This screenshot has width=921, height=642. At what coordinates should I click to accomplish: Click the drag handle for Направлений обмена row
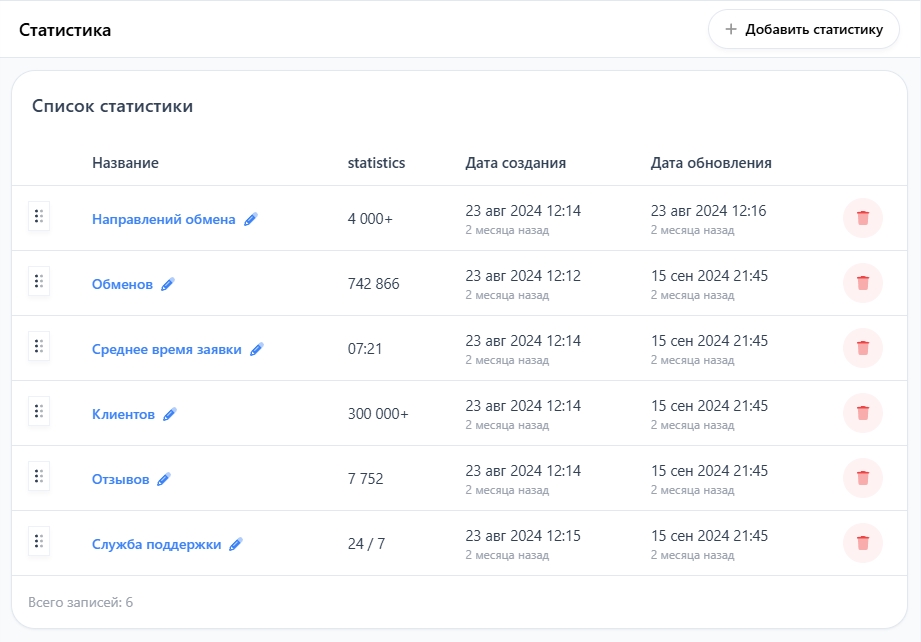39,216
